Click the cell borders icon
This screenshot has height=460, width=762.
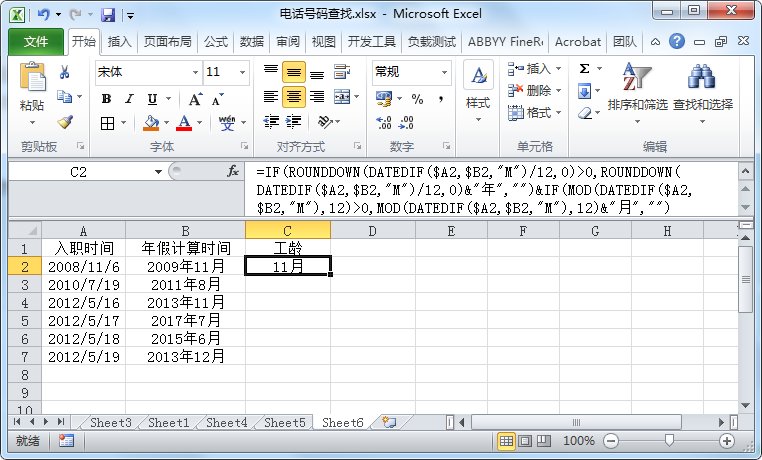[x=107, y=123]
